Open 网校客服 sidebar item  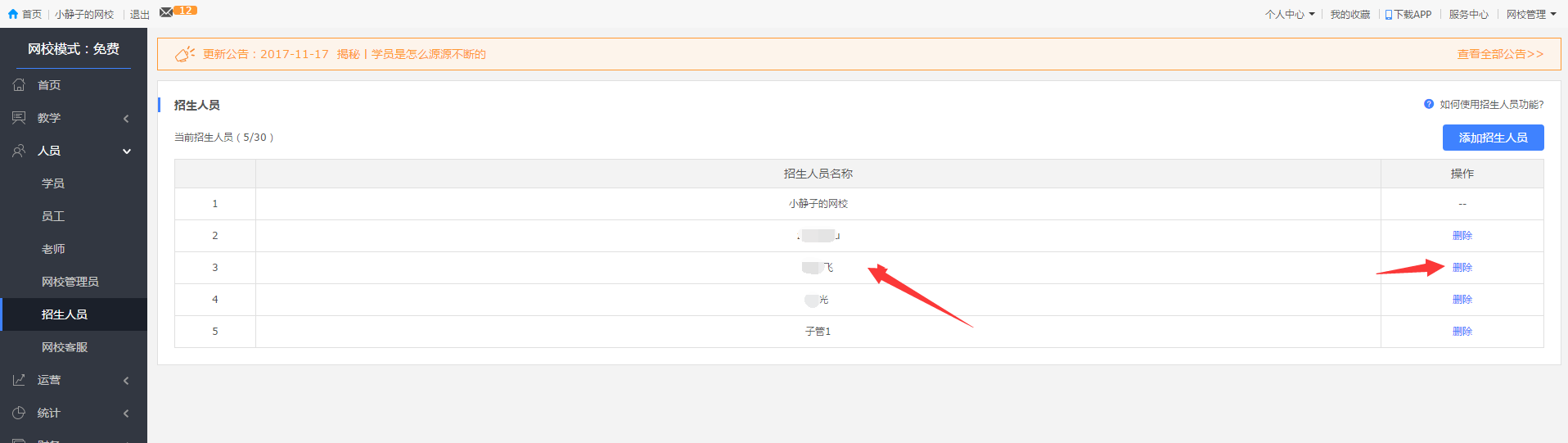65,347
